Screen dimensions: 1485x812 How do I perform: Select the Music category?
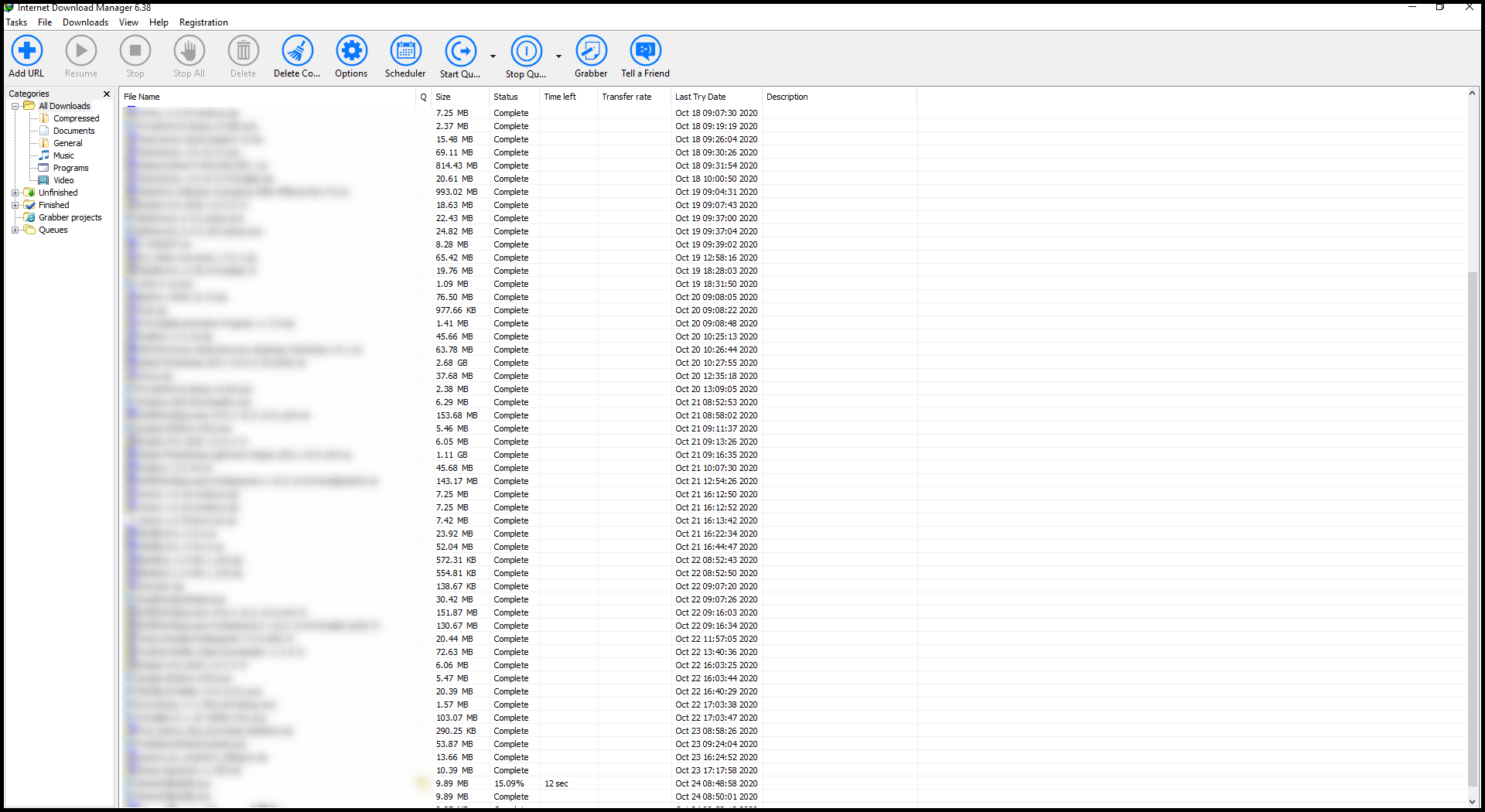tap(63, 155)
